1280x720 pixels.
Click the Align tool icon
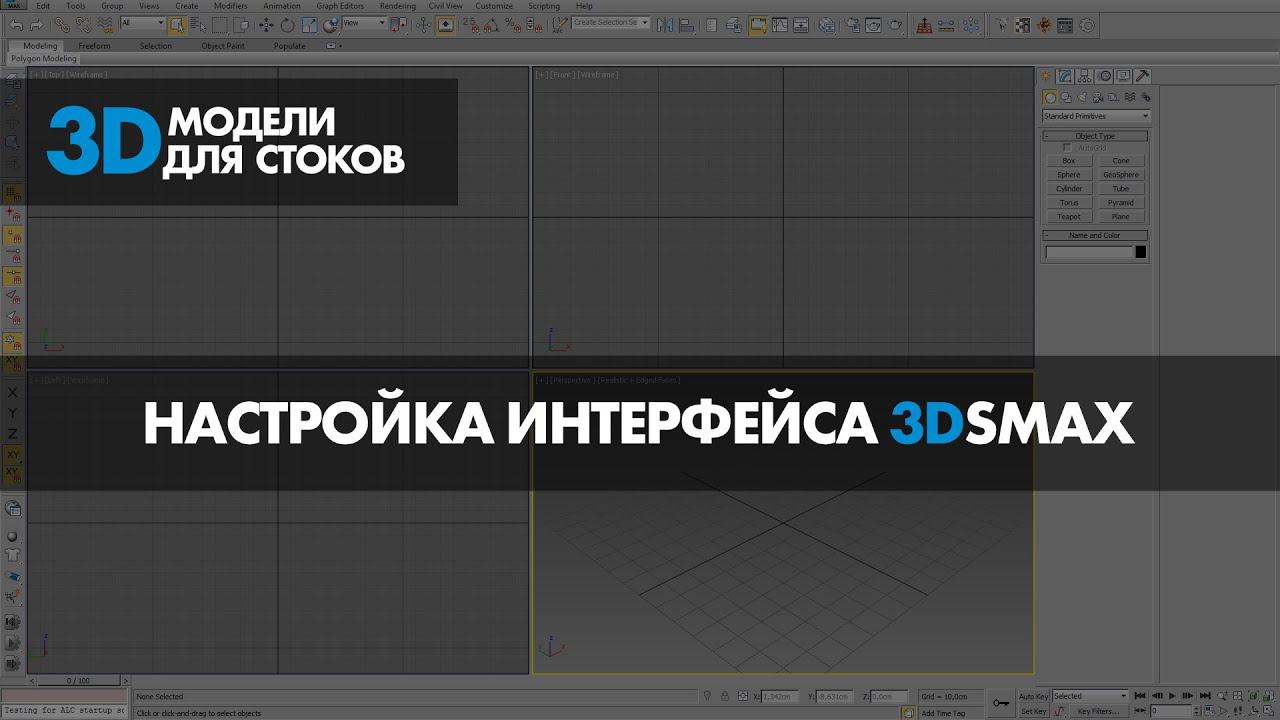[x=687, y=25]
